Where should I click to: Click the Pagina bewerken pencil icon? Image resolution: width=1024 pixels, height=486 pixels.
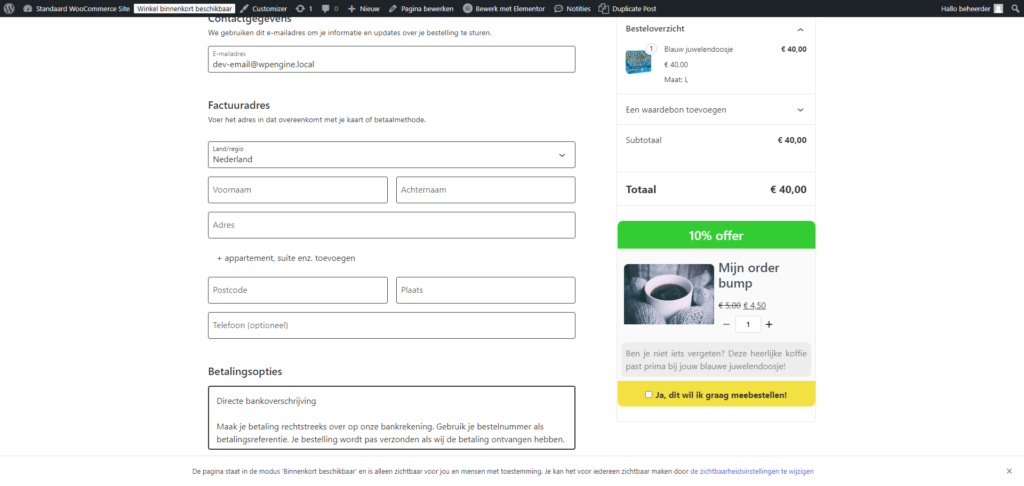[392, 8]
